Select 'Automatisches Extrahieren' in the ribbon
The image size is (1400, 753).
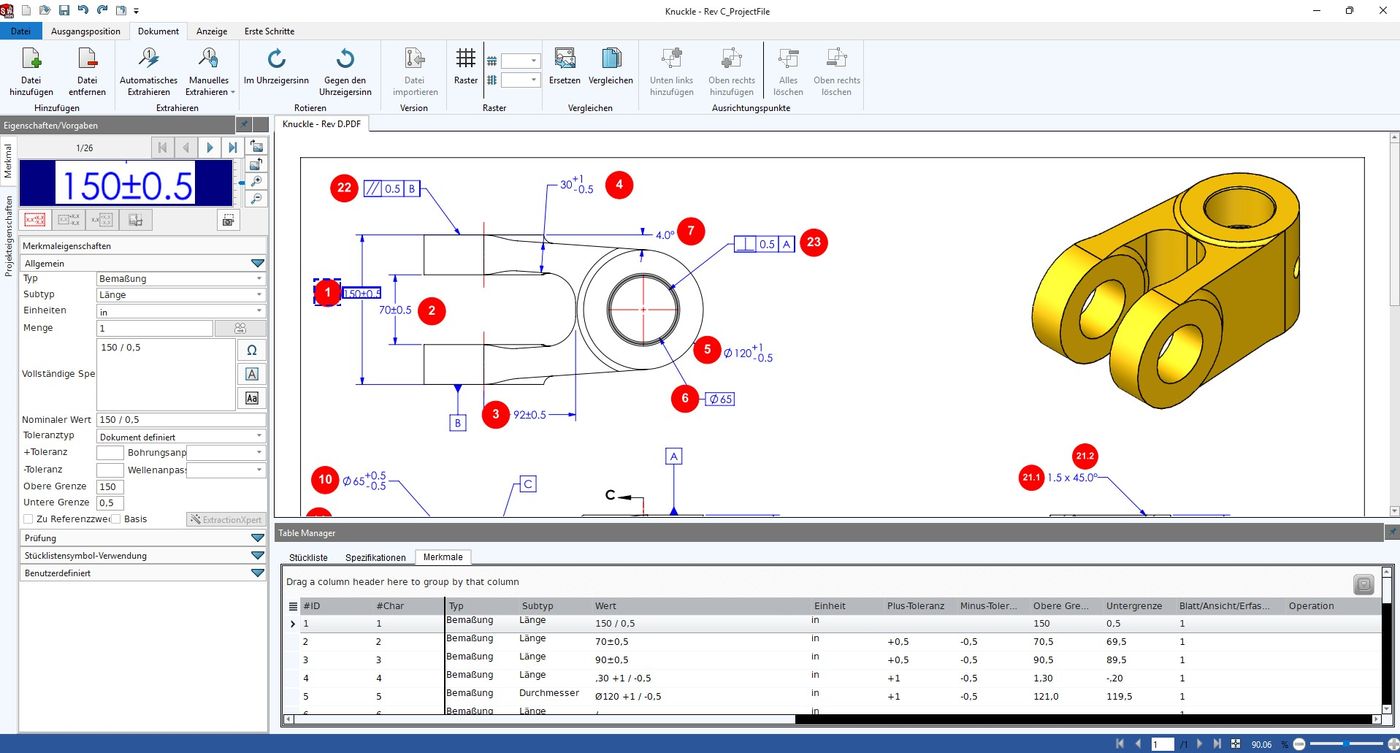[x=148, y=70]
